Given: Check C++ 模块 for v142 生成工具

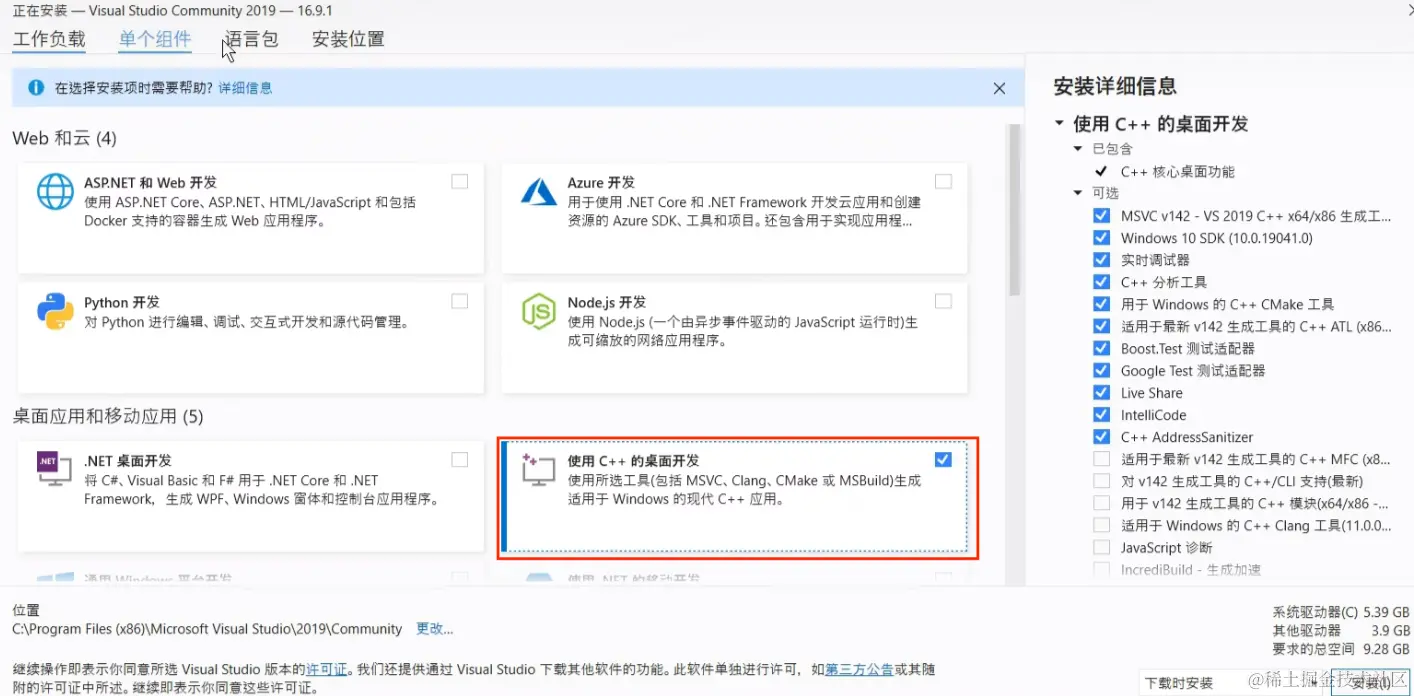Looking at the screenshot, I should [1101, 503].
